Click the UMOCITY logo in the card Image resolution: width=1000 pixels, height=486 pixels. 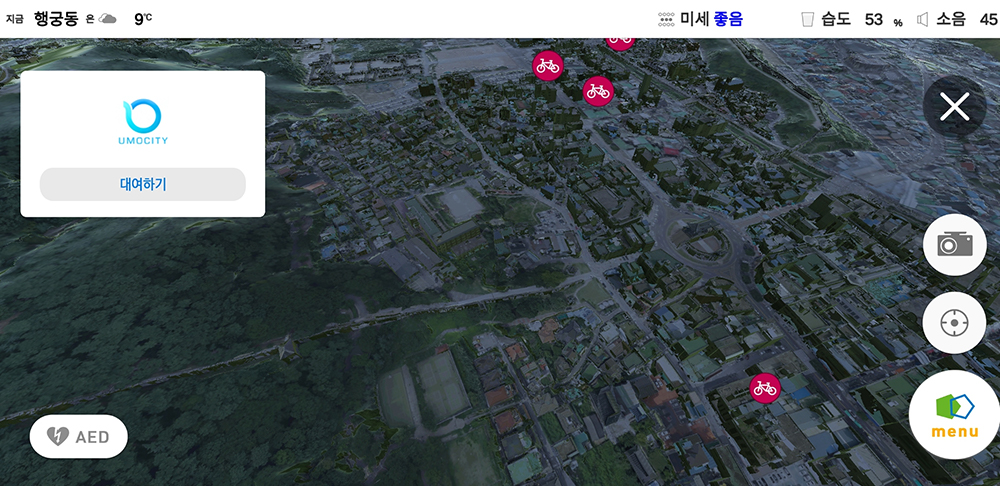(x=142, y=122)
